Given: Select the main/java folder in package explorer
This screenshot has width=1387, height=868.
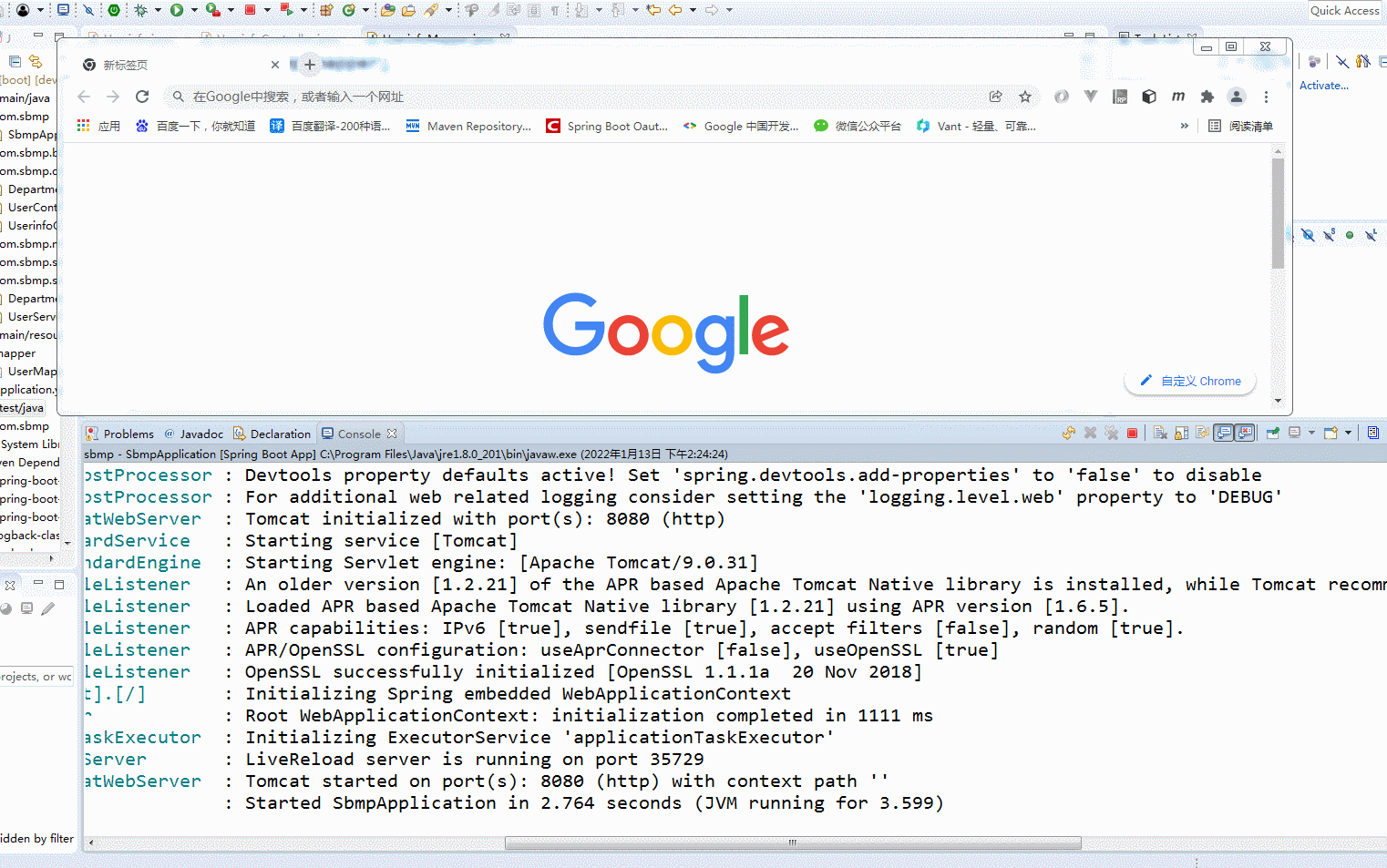Looking at the screenshot, I should 26,98.
